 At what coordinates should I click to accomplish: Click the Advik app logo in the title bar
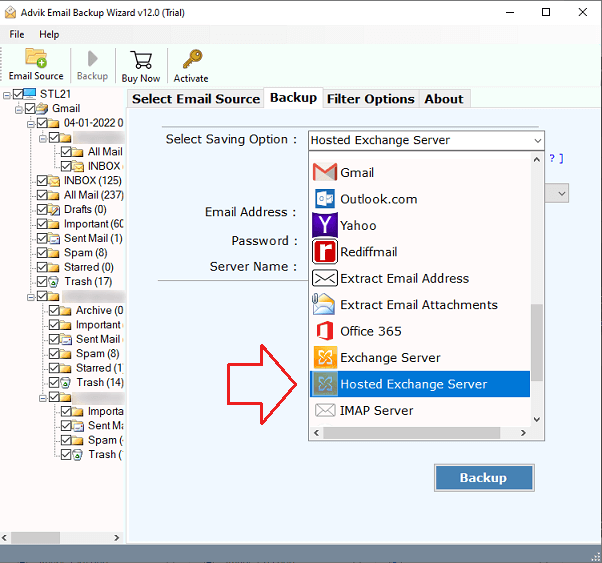(10, 13)
